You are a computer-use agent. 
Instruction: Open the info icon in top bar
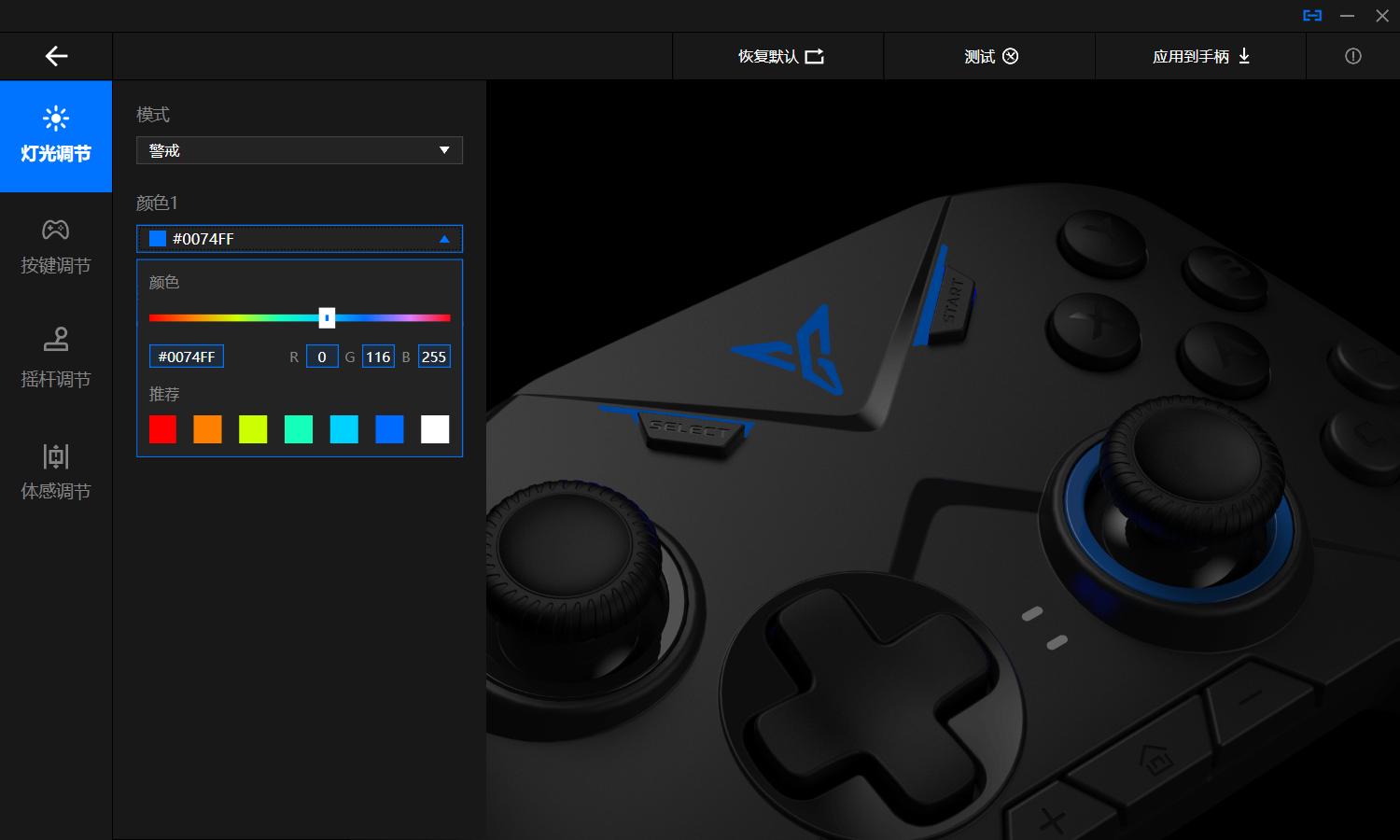coord(1352,56)
